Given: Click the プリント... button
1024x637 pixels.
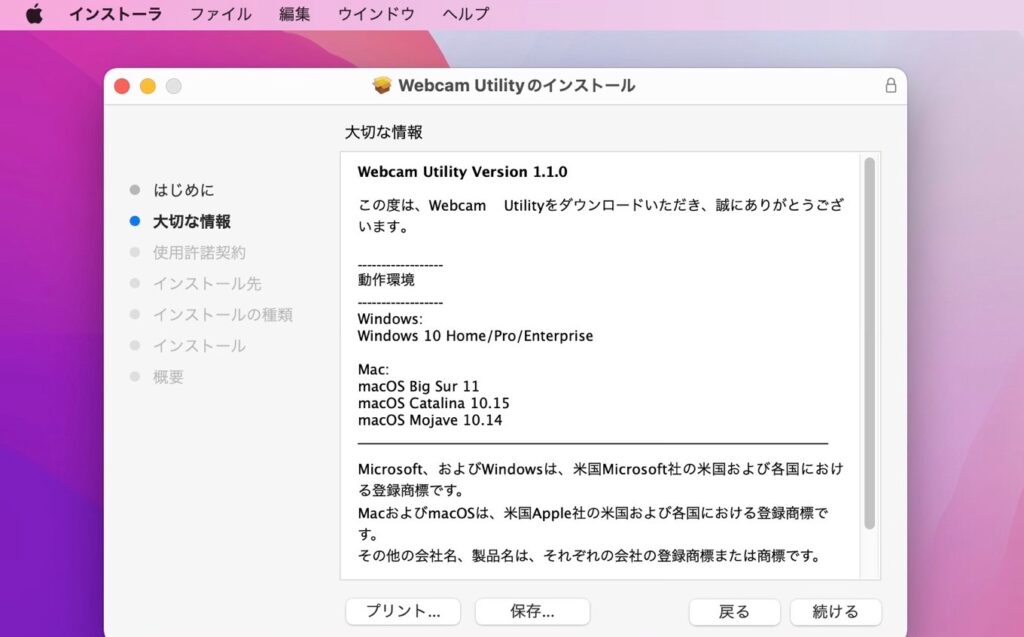Looking at the screenshot, I should click(x=402, y=611).
